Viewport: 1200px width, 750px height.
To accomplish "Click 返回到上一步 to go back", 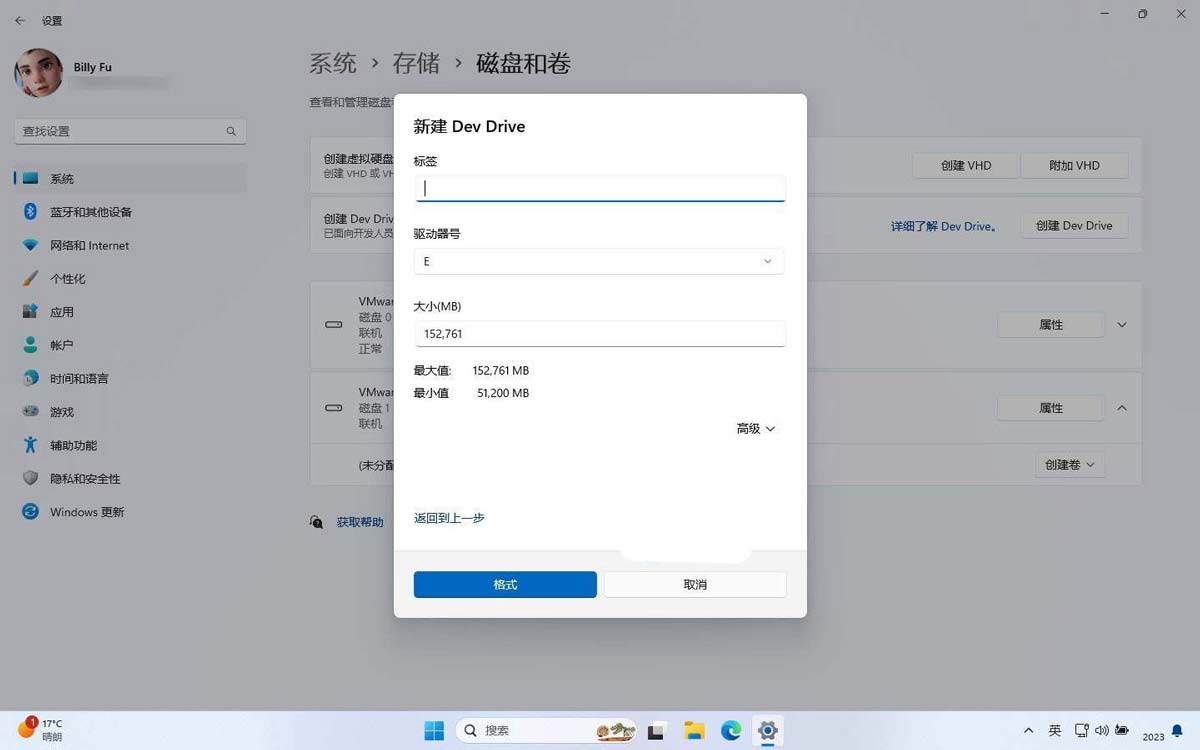I will pos(449,518).
